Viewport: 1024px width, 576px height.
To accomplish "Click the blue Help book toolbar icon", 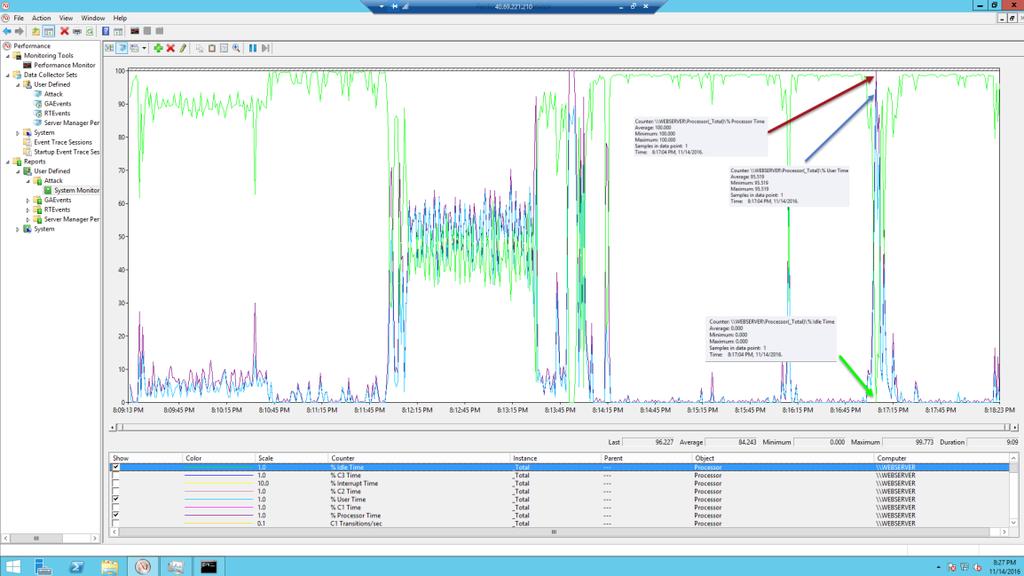I will (105, 31).
